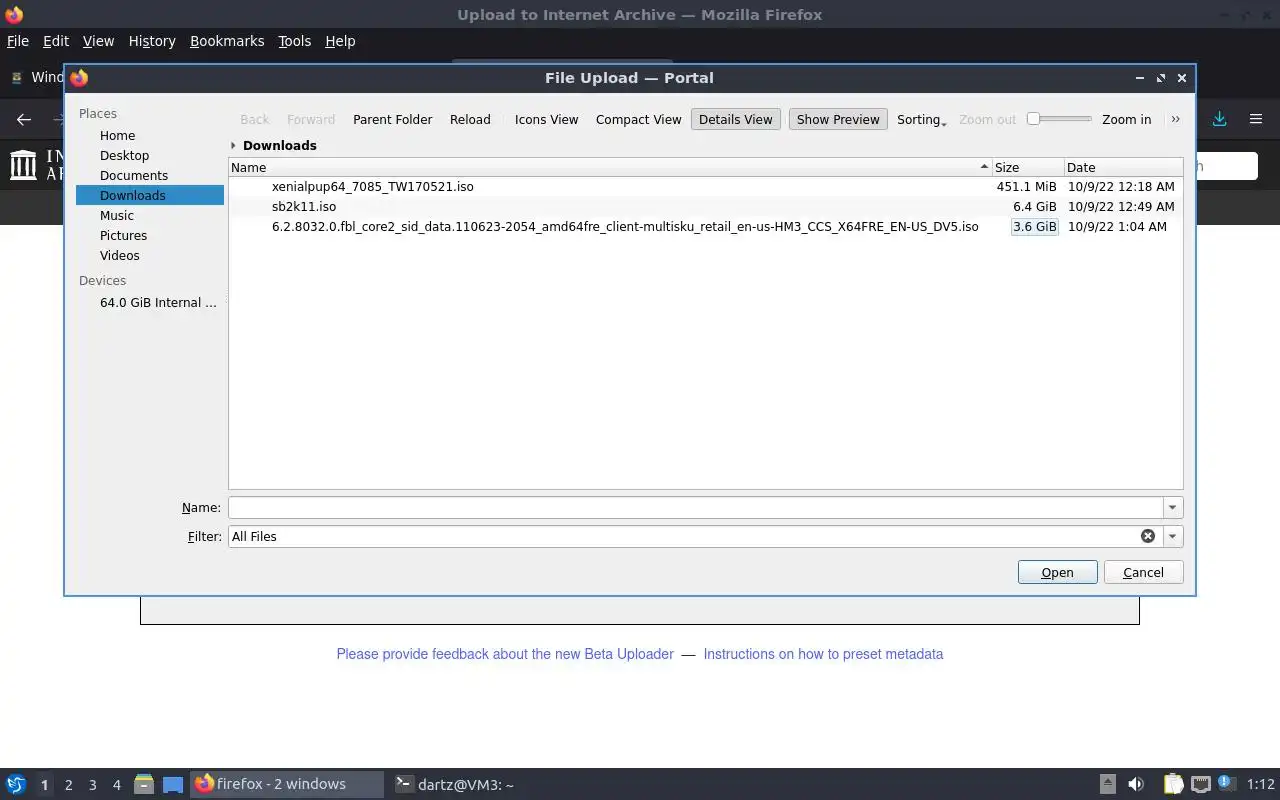Click the Internet Archive logo icon
The height and width of the screenshot is (800, 1280).
pyautogui.click(x=23, y=165)
